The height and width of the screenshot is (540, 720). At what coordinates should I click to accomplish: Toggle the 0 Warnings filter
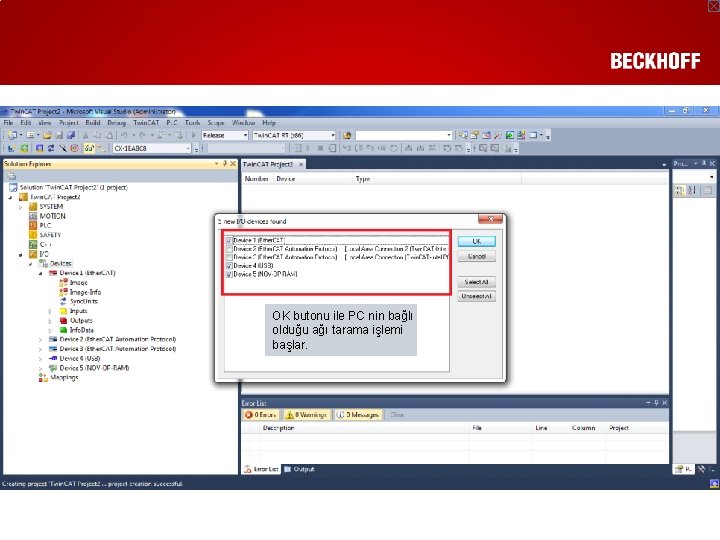(306, 415)
